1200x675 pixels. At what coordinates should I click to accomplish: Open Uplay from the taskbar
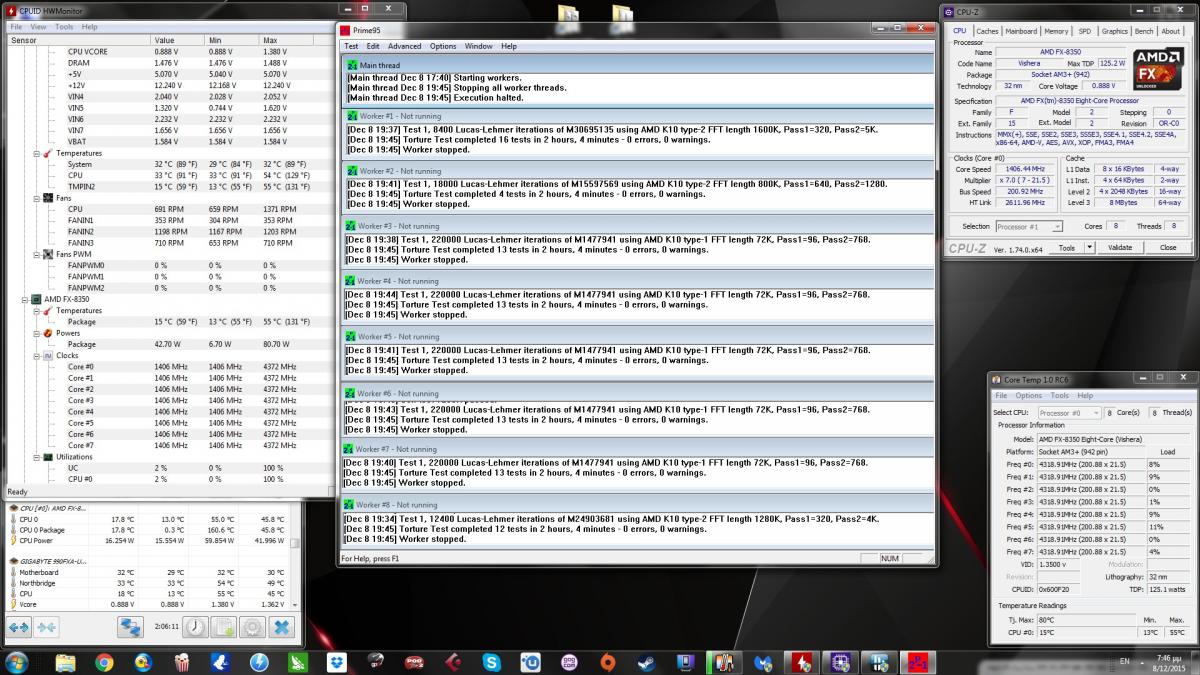click(530, 662)
